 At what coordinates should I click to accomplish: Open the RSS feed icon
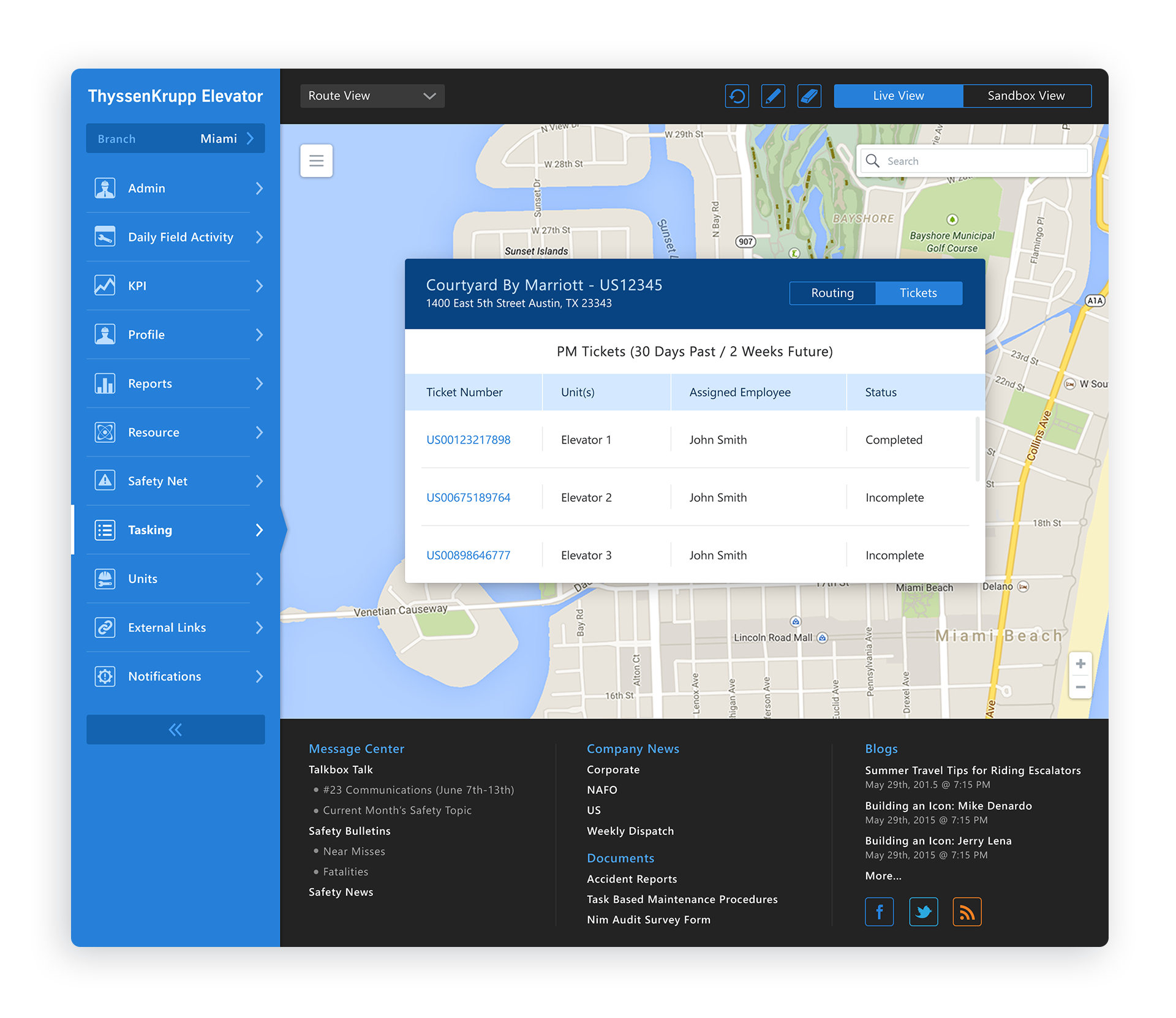(x=967, y=912)
